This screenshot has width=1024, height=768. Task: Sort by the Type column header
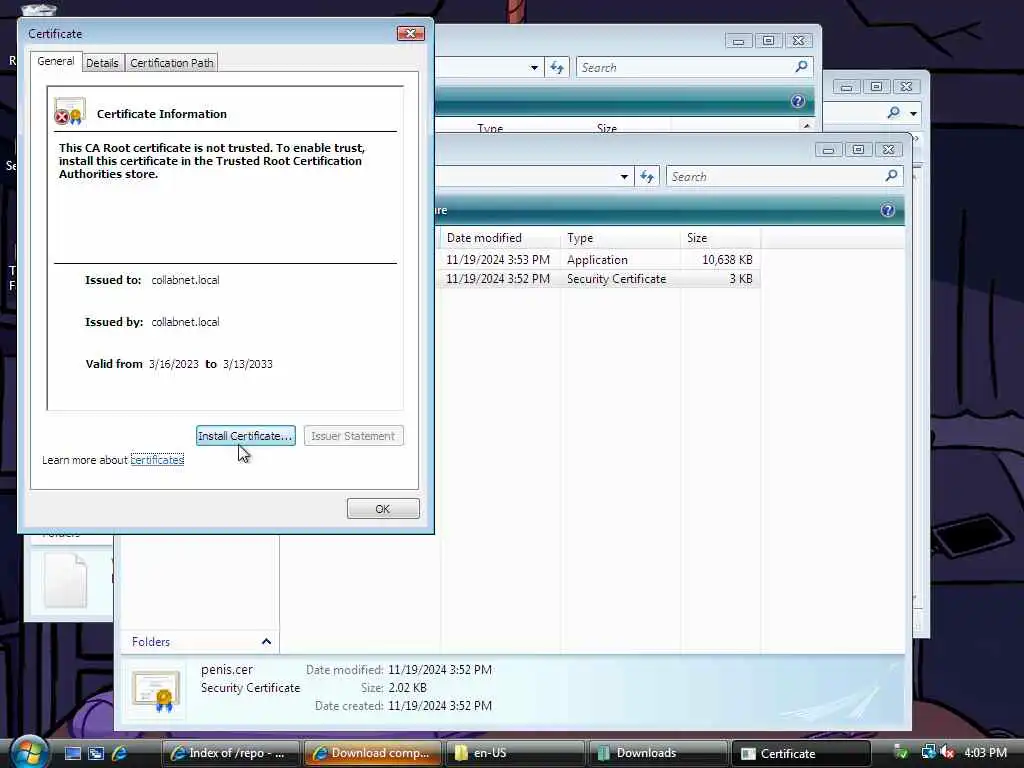coord(620,238)
